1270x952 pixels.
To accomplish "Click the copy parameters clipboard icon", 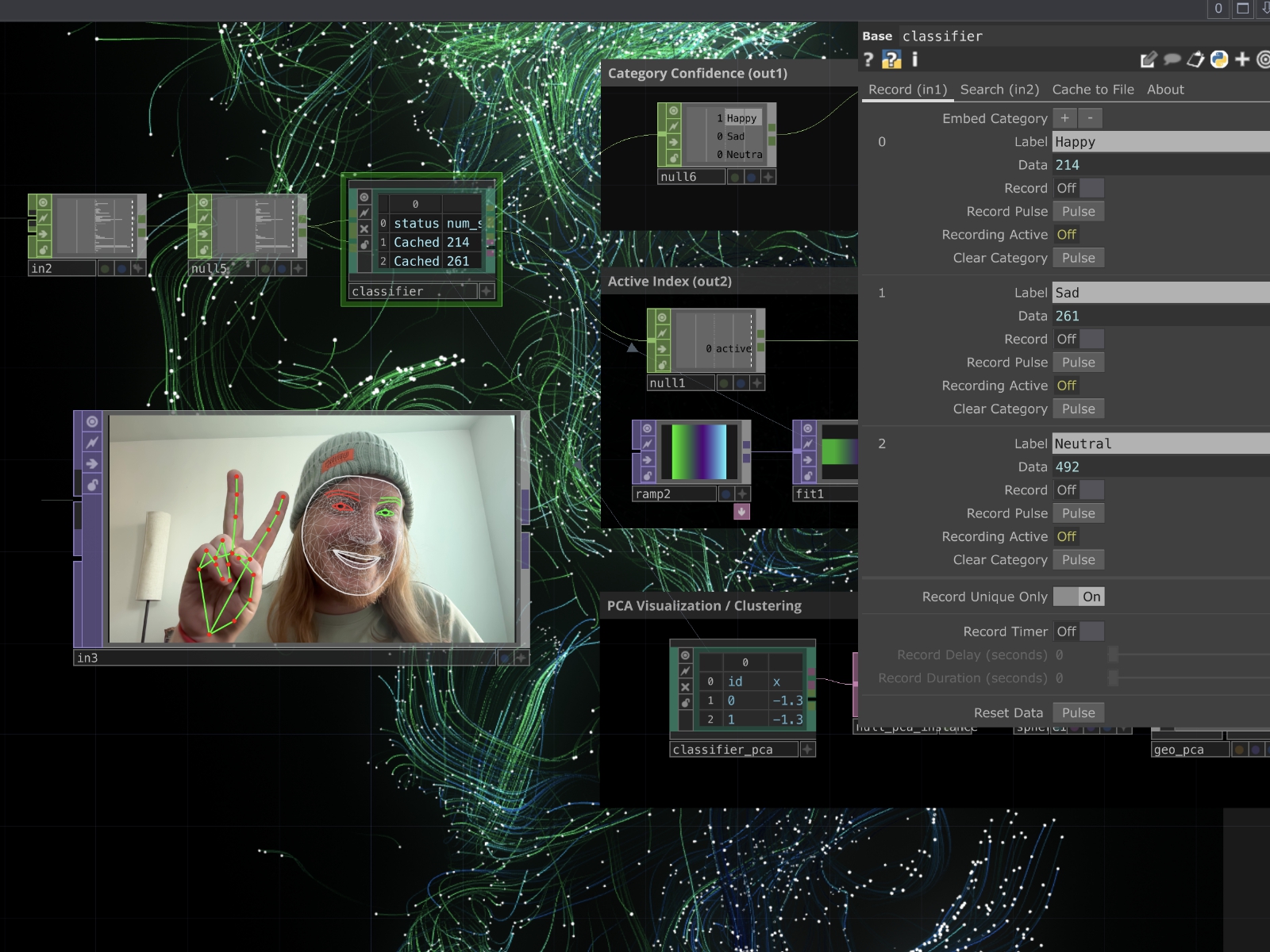I will pyautogui.click(x=1195, y=59).
